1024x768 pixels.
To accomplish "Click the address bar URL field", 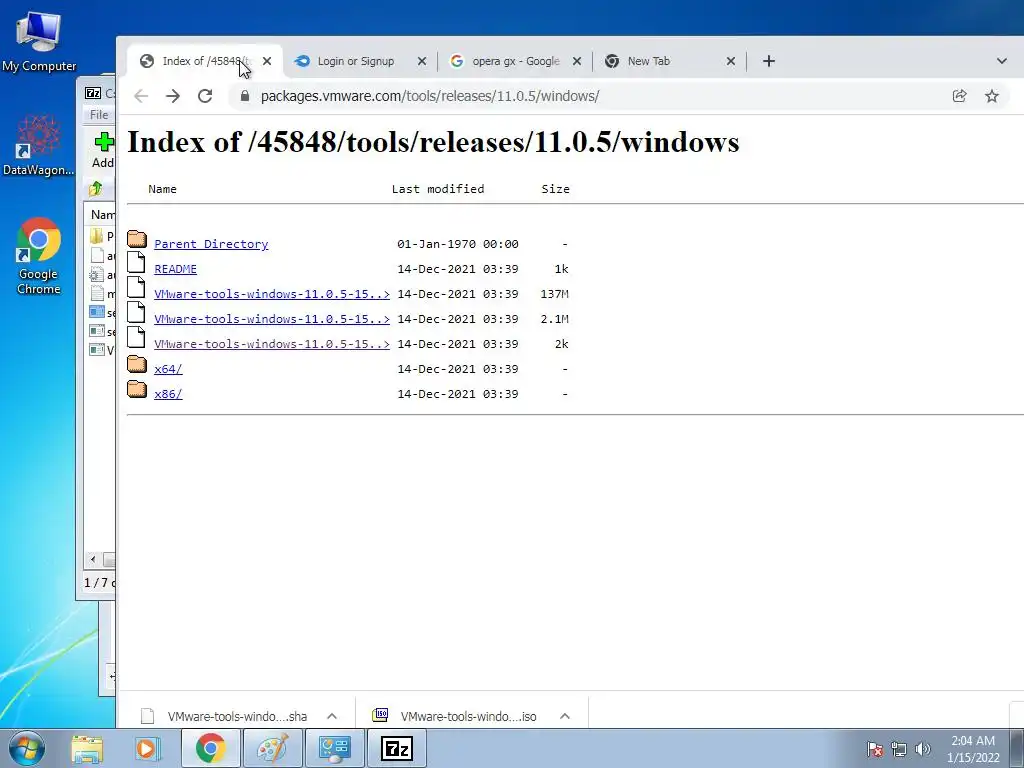I will (x=588, y=96).
